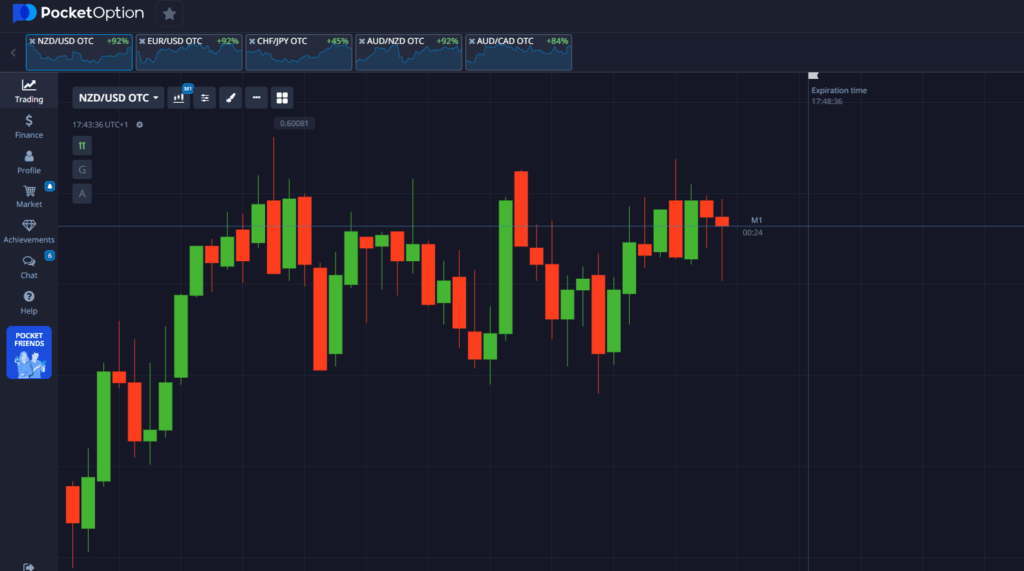Open the indicators settings sliders icon
The width and height of the screenshot is (1024, 571).
(x=205, y=98)
